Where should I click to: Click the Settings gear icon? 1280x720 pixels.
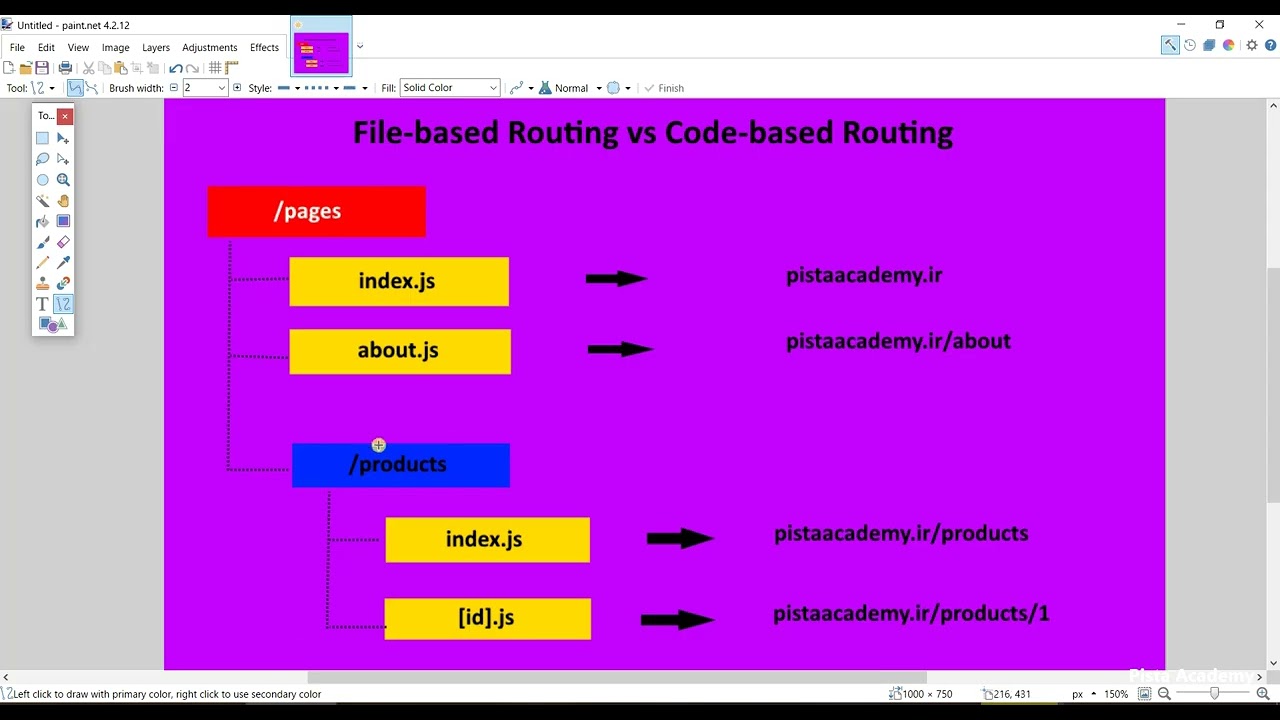click(x=1252, y=45)
